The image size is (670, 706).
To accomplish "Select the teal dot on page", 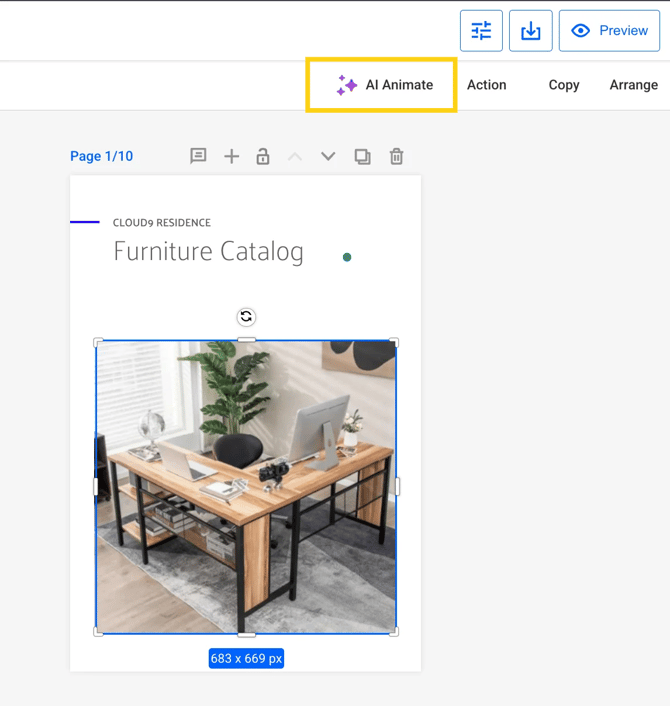I will pos(347,257).
